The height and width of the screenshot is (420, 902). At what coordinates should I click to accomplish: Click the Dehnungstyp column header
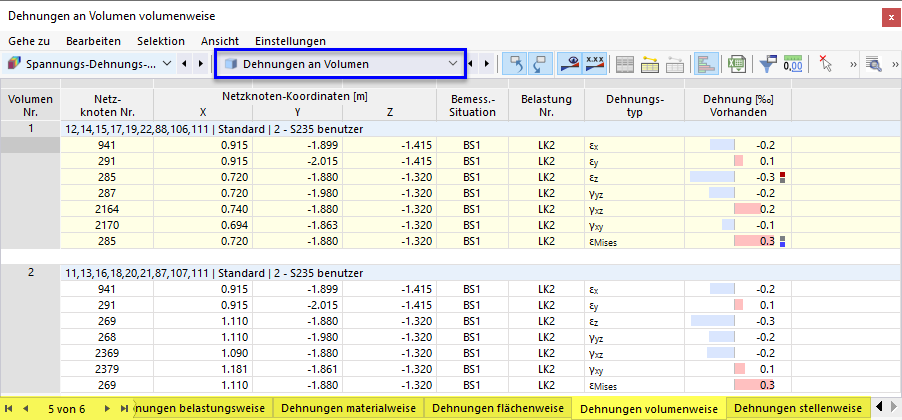click(x=635, y=105)
